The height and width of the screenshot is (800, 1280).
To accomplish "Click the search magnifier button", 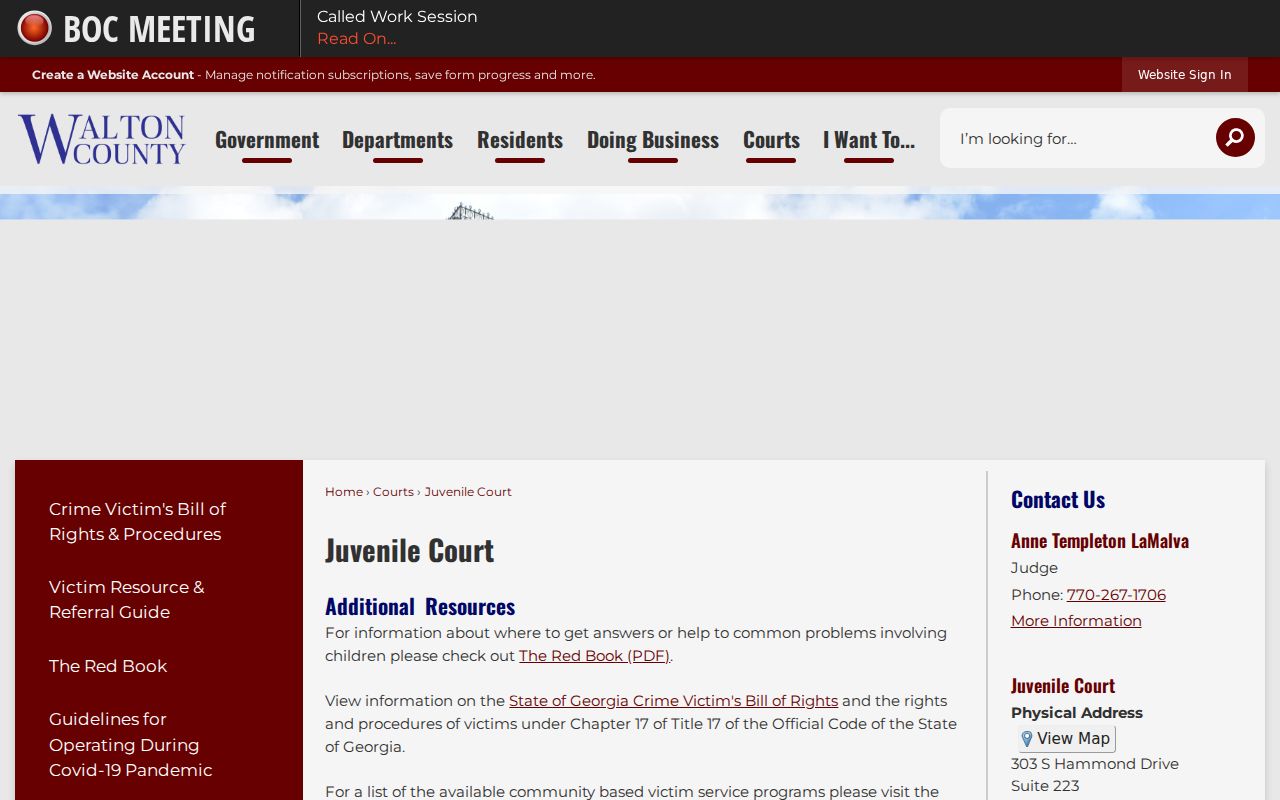I will pos(1235,138).
